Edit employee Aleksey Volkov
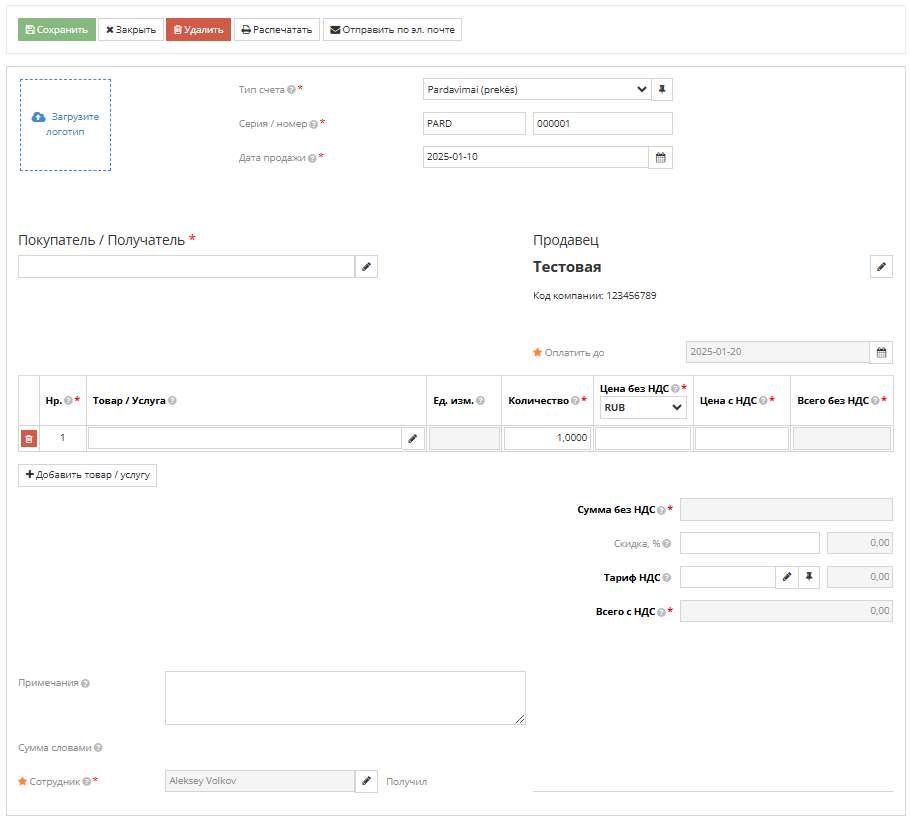 click(366, 781)
